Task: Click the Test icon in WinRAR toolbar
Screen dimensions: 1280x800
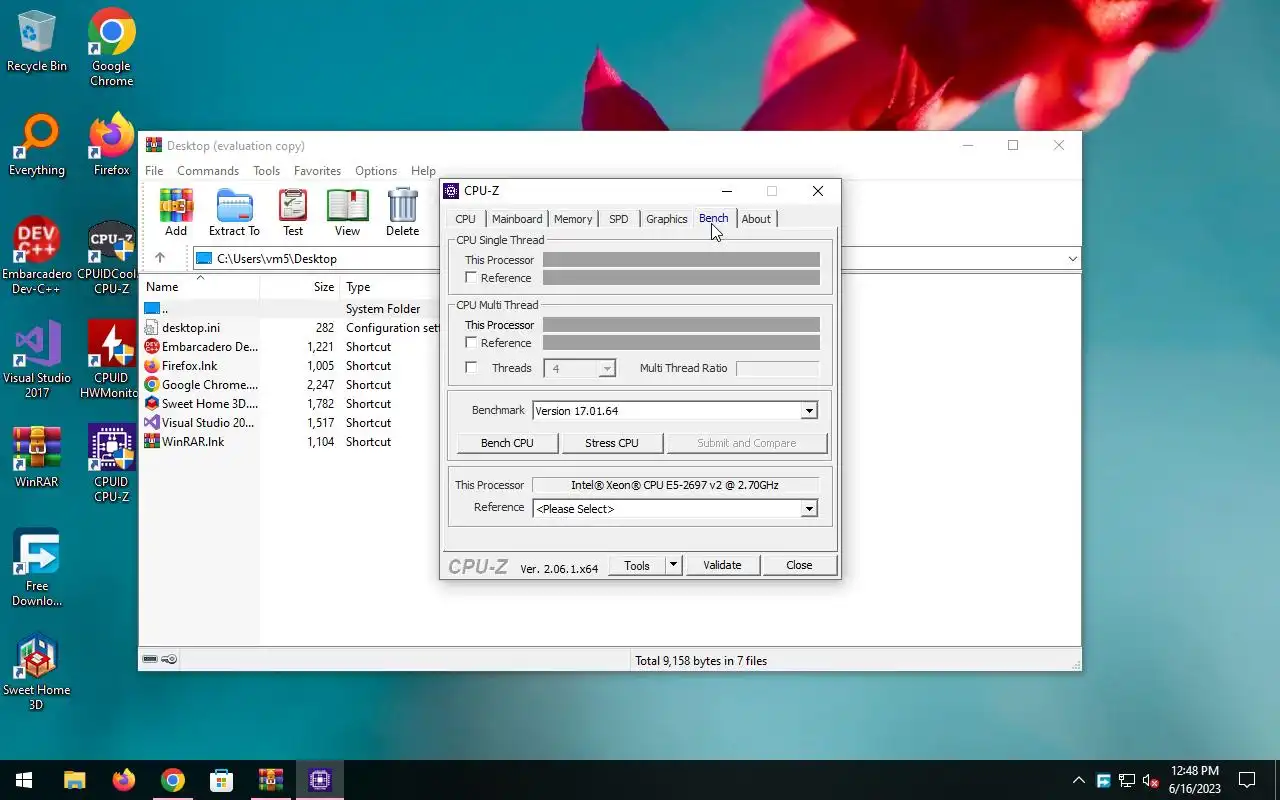Action: click(x=293, y=212)
